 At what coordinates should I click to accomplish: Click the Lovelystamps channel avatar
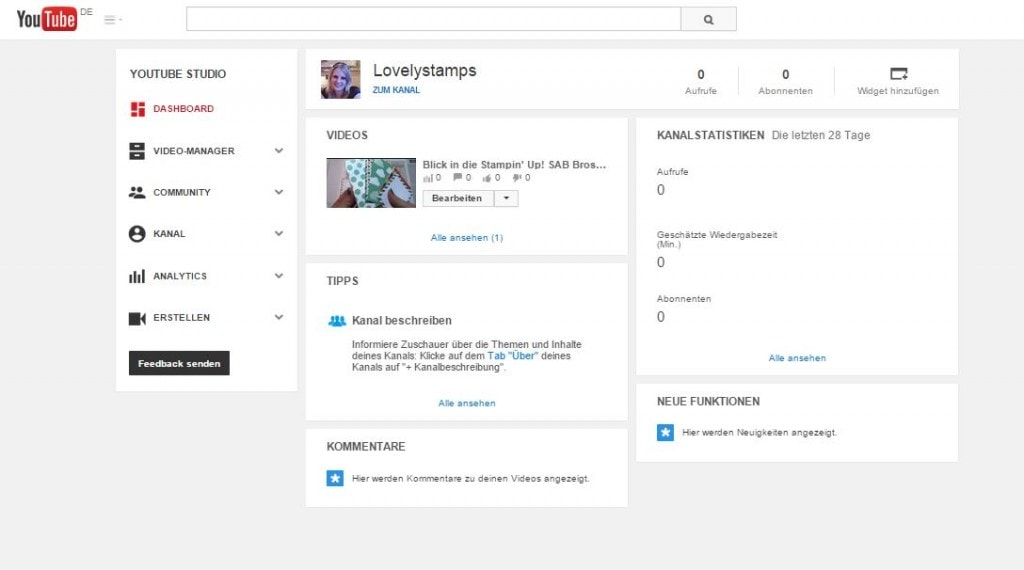pyautogui.click(x=340, y=79)
